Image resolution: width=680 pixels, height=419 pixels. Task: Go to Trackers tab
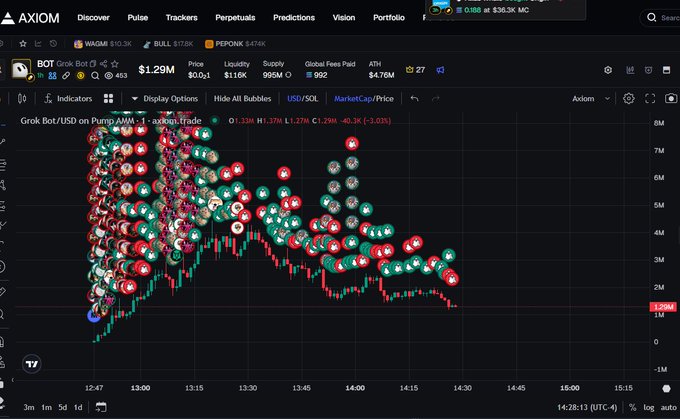click(181, 18)
